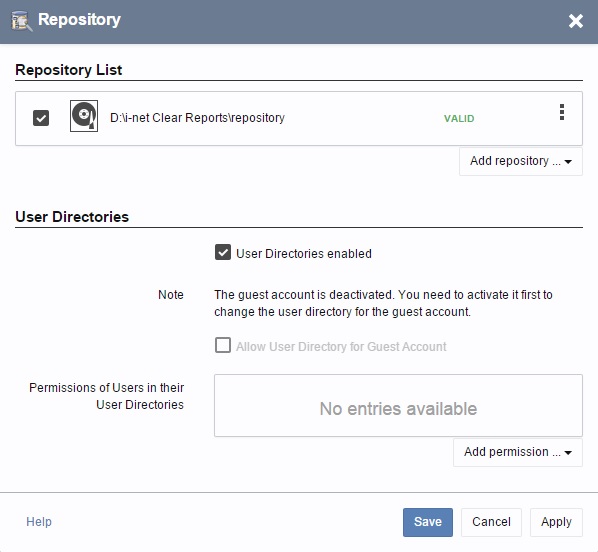Close the Repository dialog with the X
Viewport: 598px width, 552px height.
(575, 21)
